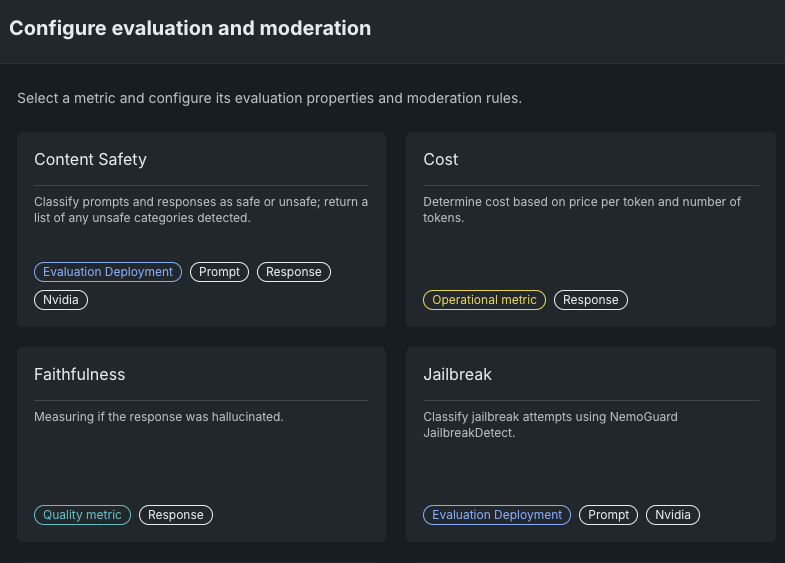Select the Jailbreak metric card title
The image size is (785, 563).
click(x=457, y=374)
